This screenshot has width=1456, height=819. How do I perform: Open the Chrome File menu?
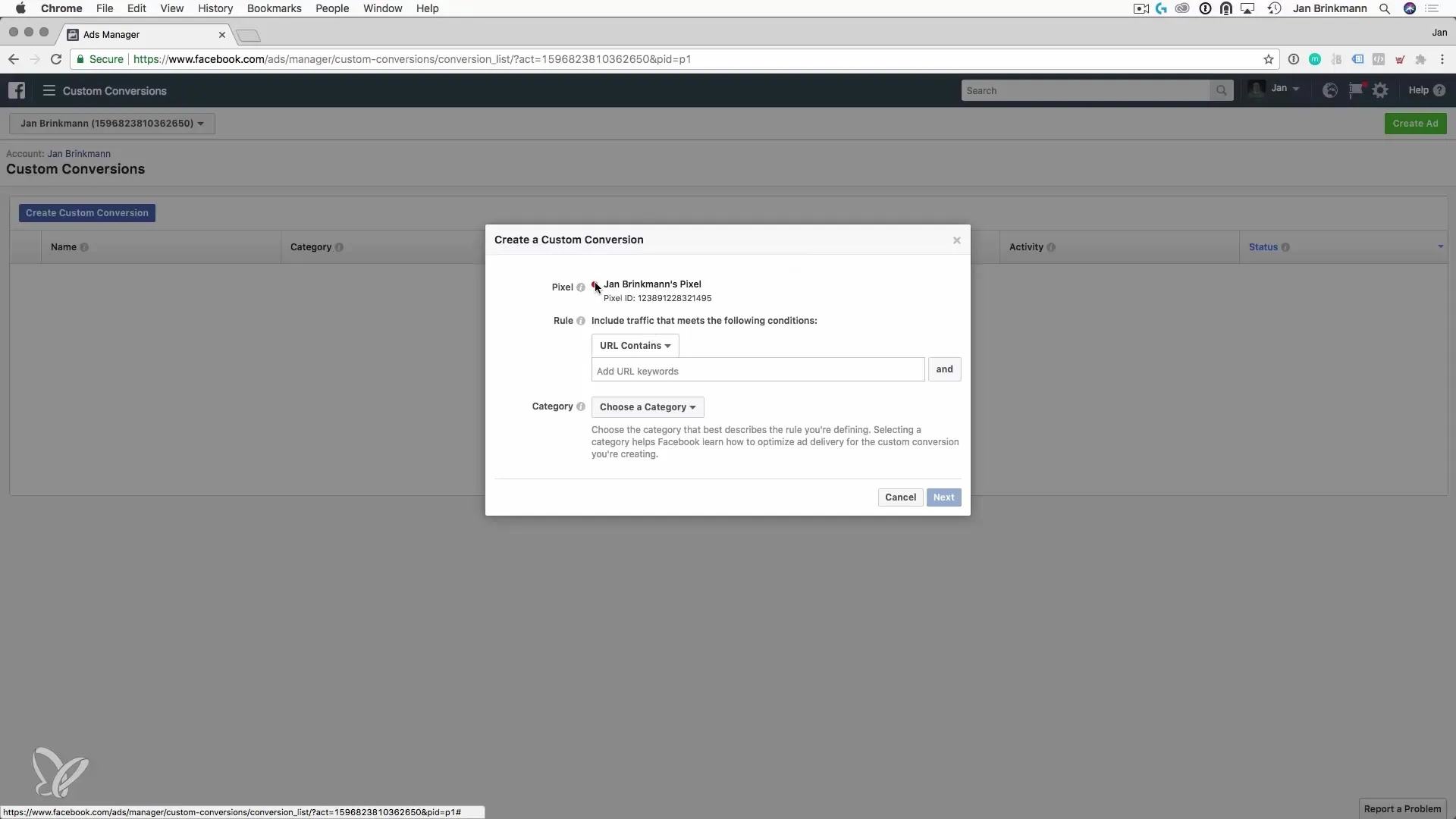tap(105, 8)
